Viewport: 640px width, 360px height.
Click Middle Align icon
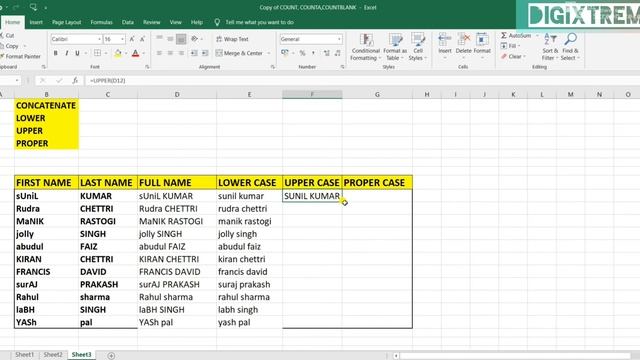point(170,39)
